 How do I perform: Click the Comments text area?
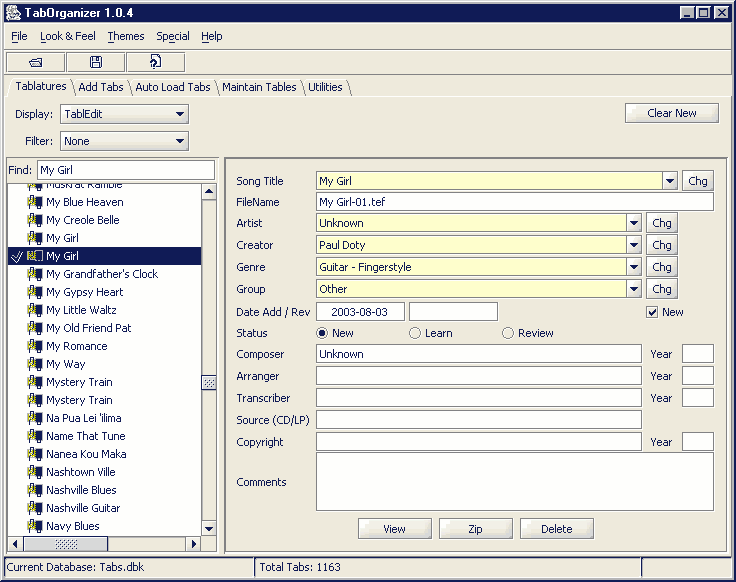click(x=515, y=482)
